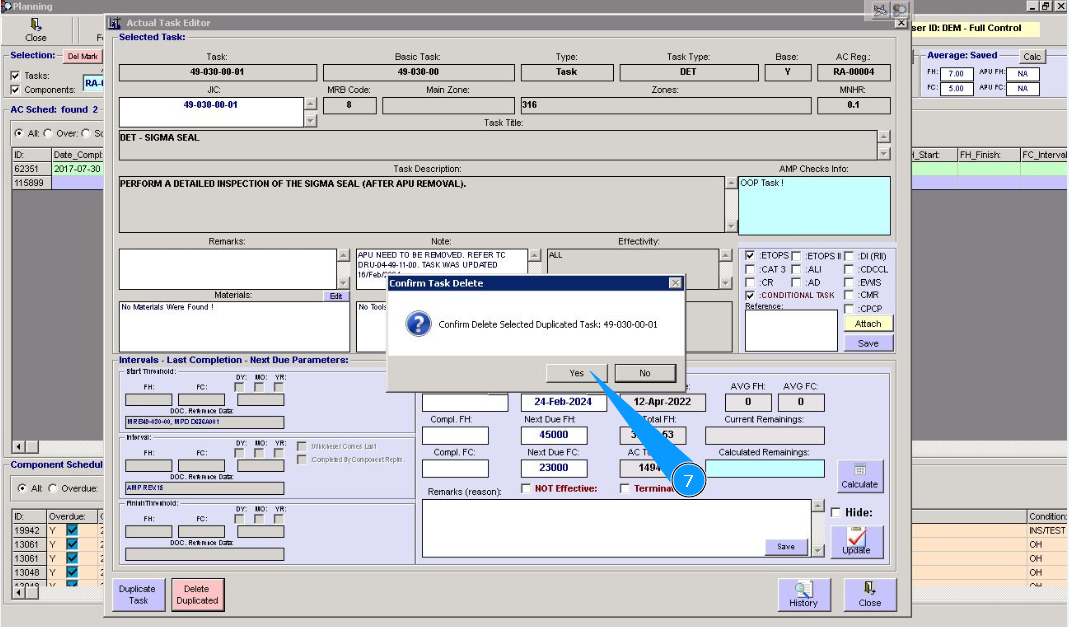The image size is (1069, 629).
Task: Click JIC list scroll down arrow
Action: (x=310, y=121)
